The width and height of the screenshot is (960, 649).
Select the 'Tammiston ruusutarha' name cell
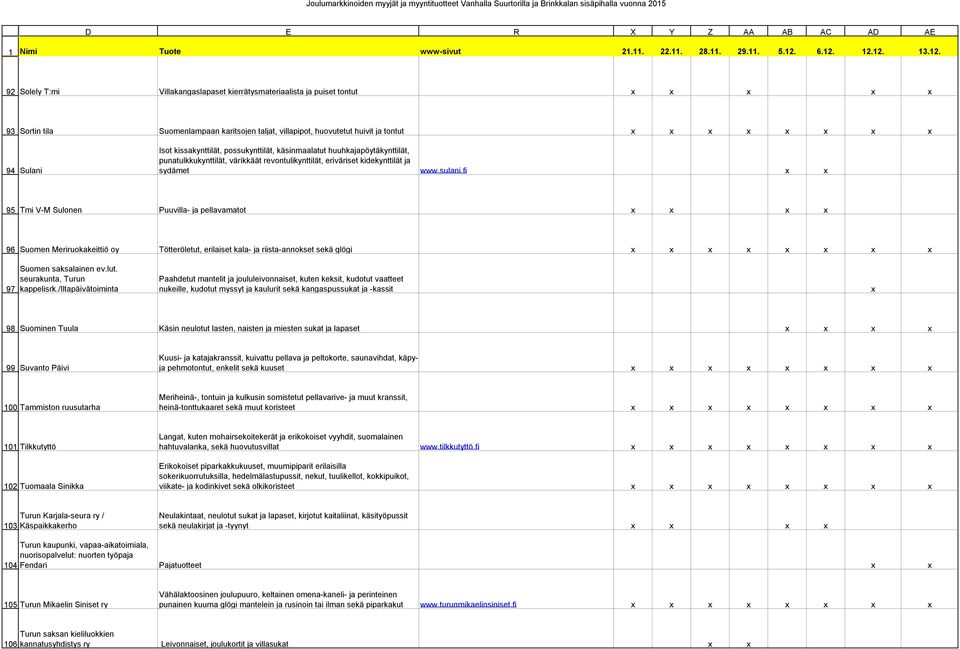pyautogui.click(x=88, y=392)
